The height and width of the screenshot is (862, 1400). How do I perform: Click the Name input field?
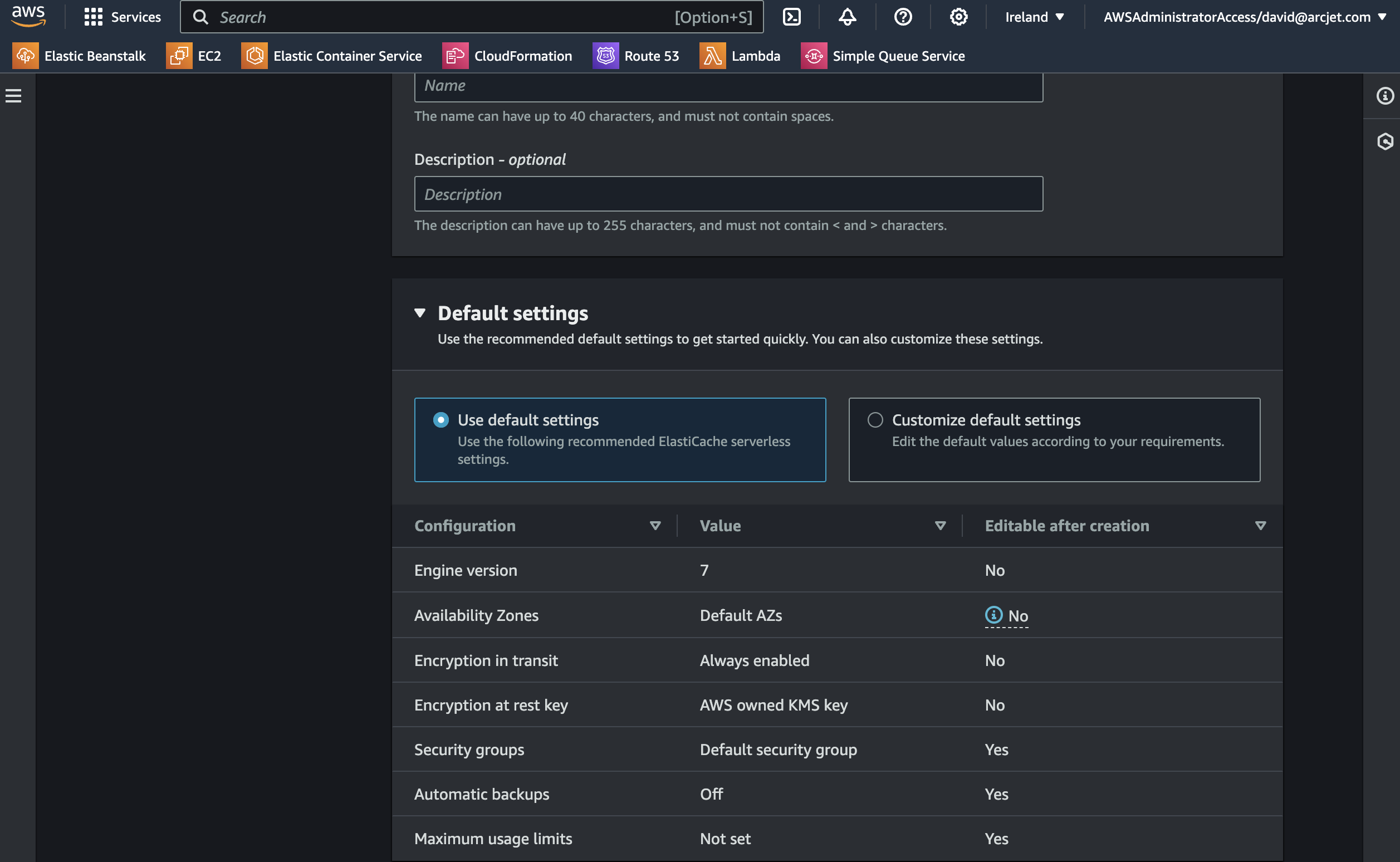pyautogui.click(x=728, y=86)
